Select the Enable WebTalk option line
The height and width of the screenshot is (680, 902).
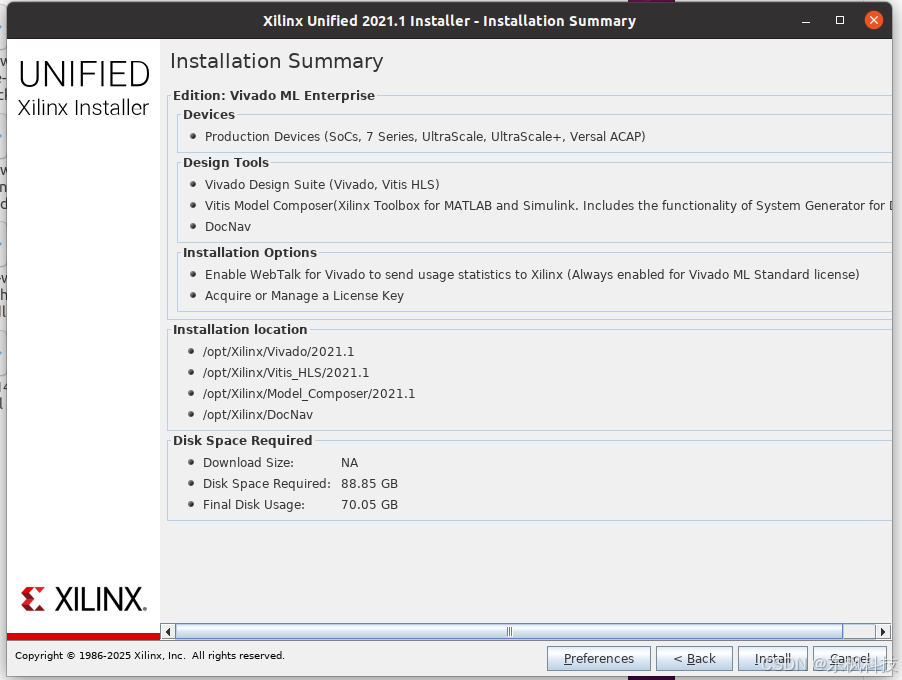pos(532,274)
